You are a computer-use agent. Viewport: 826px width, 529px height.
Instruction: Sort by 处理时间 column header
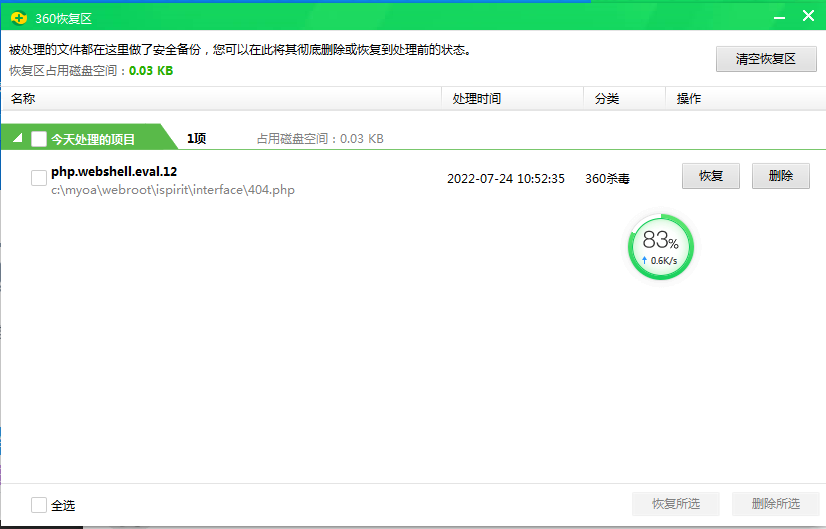[513, 99]
